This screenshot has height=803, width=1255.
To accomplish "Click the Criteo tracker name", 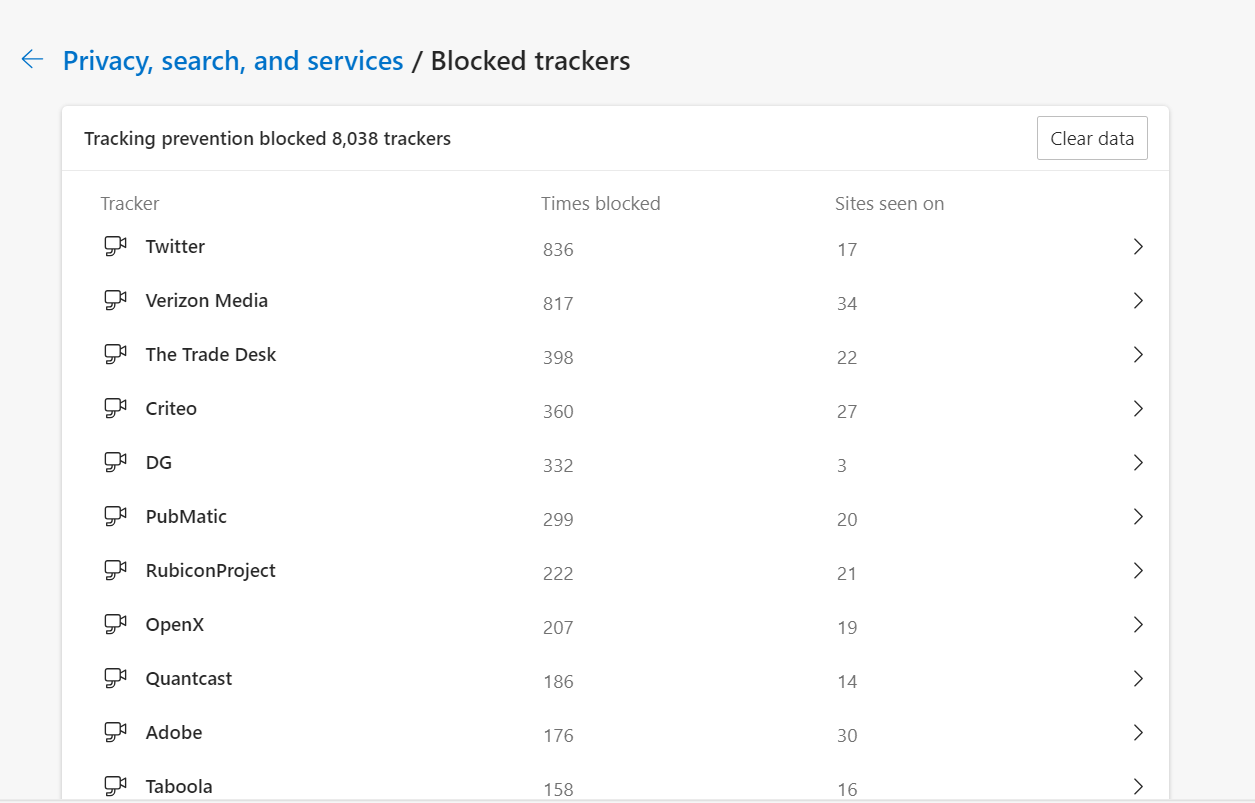I will (x=171, y=409).
